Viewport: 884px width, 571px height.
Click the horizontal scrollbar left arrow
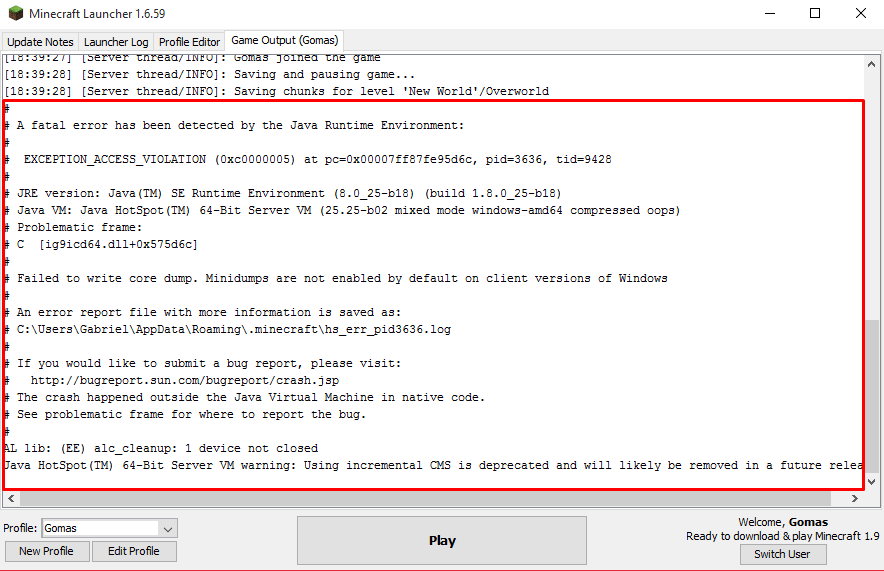click(11, 498)
